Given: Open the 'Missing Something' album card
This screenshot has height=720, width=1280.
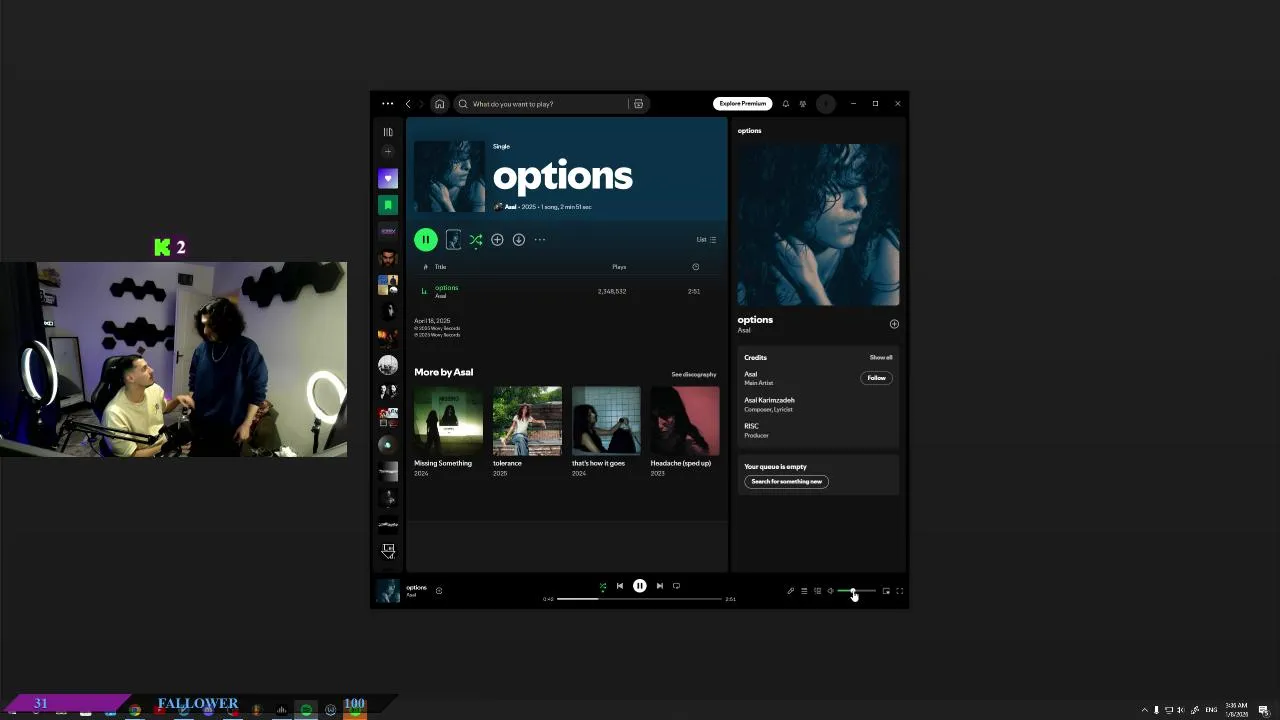Looking at the screenshot, I should click(x=448, y=431).
